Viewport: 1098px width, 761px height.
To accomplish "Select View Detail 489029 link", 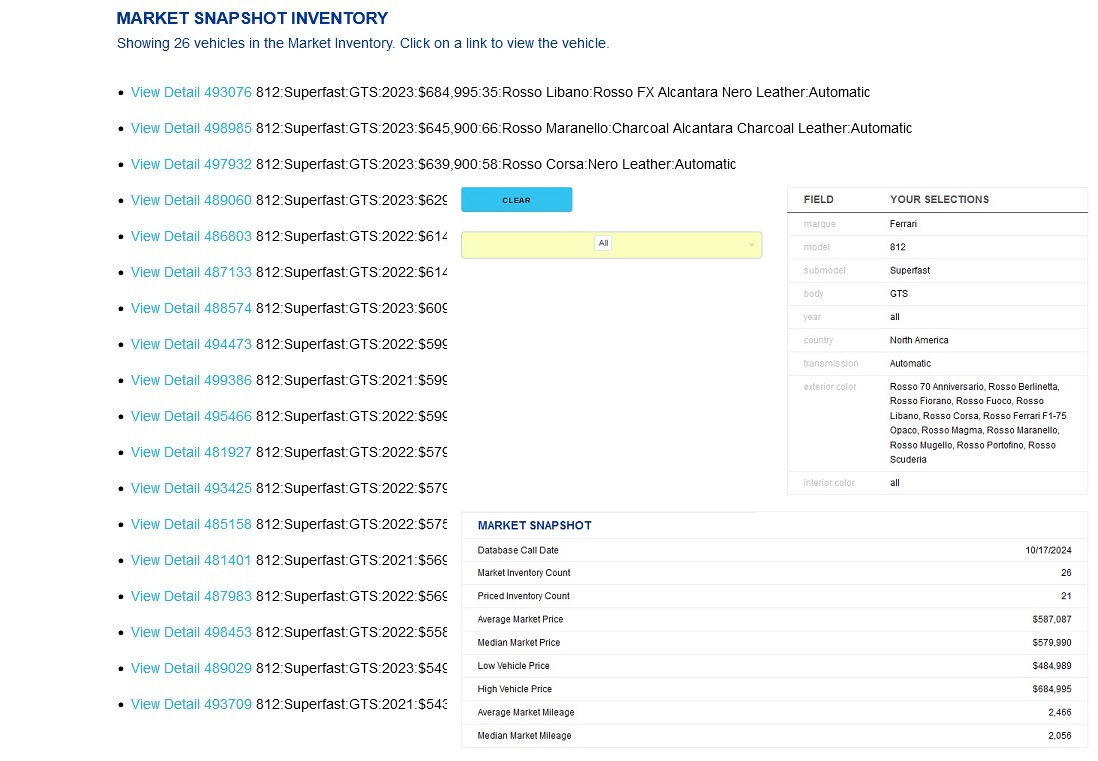I will coord(191,668).
